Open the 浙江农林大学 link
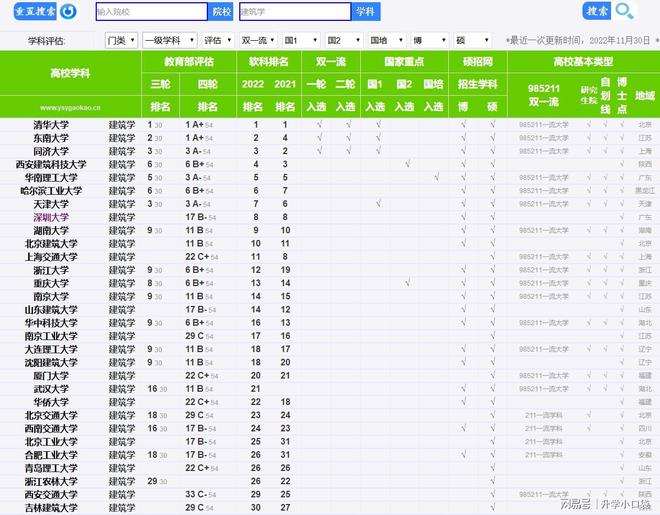Viewport: 660px width, 515px height. point(51,481)
